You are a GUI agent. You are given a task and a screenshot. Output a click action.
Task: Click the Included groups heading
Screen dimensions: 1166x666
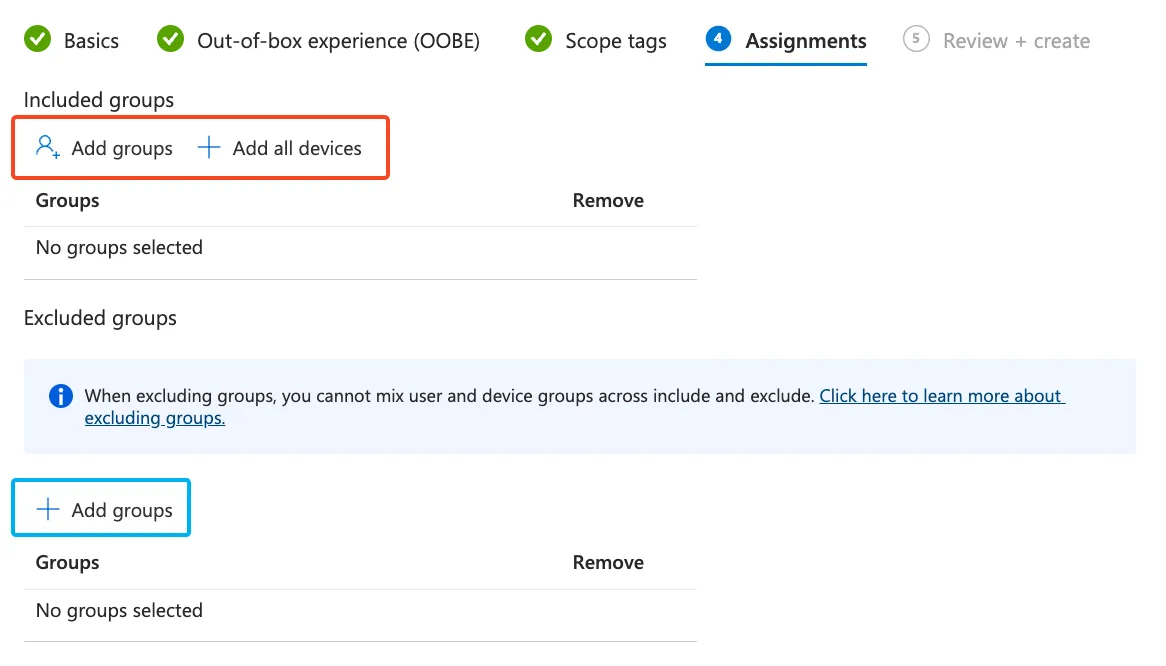[99, 100]
